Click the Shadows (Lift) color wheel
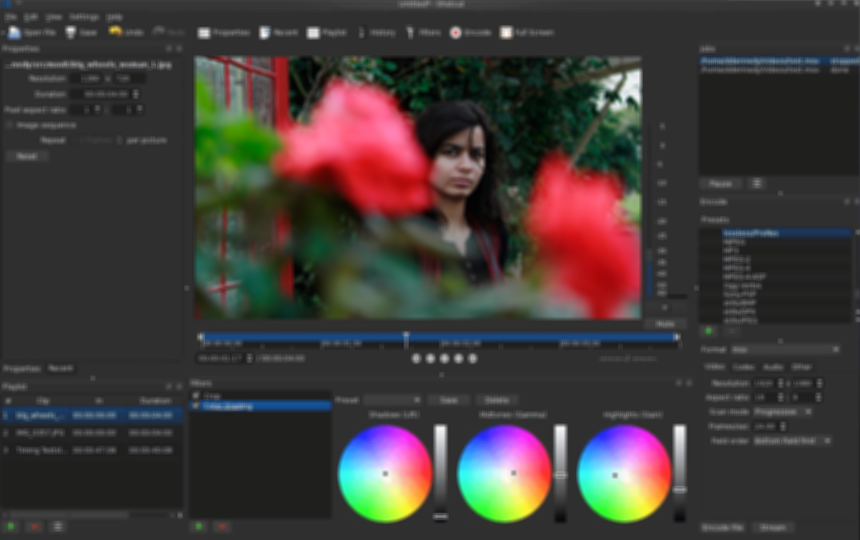Screen dimensions: 860x540 [x=384, y=473]
